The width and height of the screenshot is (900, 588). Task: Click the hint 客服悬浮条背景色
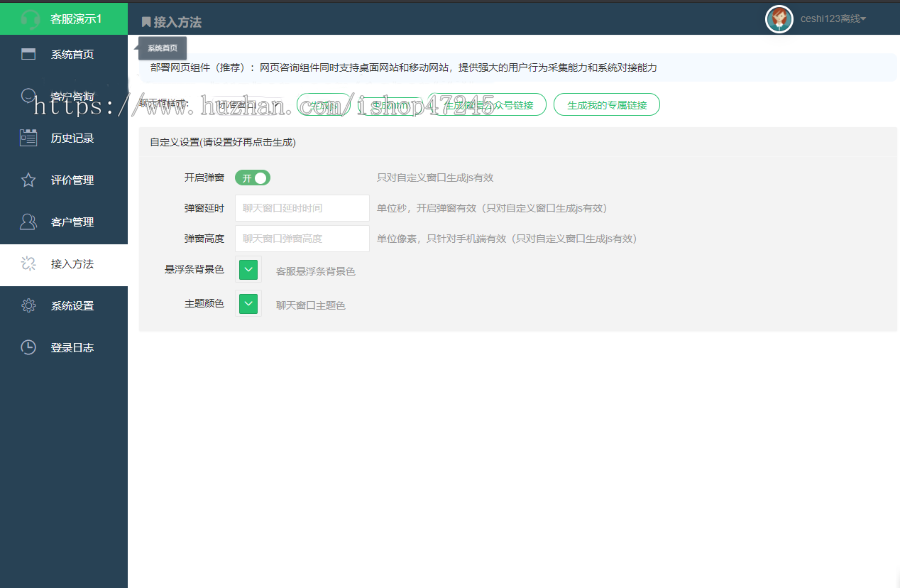coord(316,271)
